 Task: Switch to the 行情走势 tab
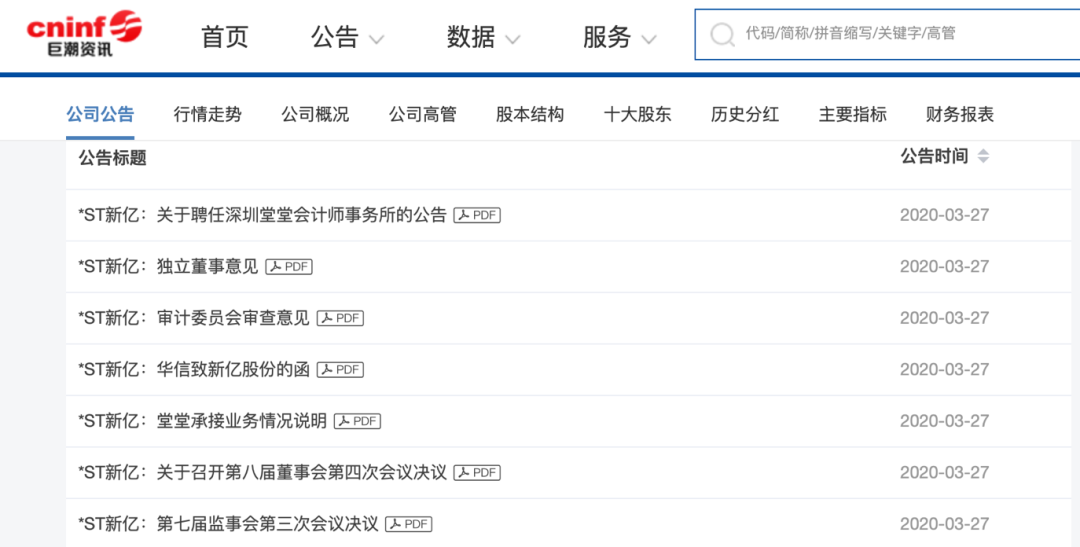(207, 114)
